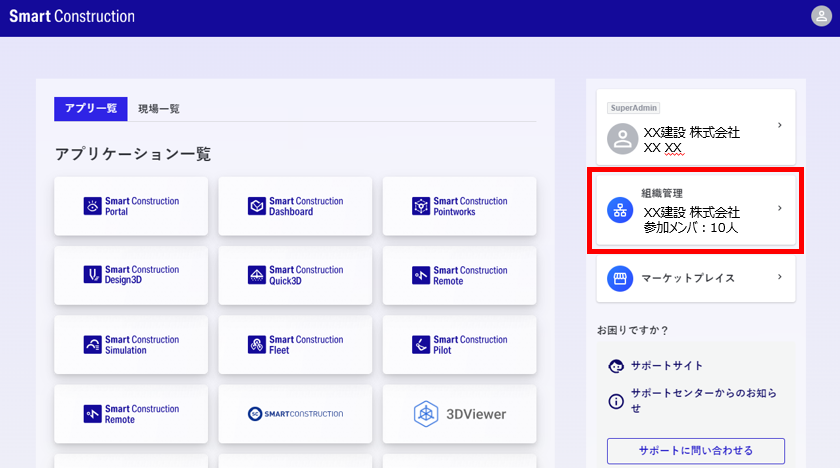Click the Smart Construction Dashboard label text

pyautogui.click(x=306, y=206)
